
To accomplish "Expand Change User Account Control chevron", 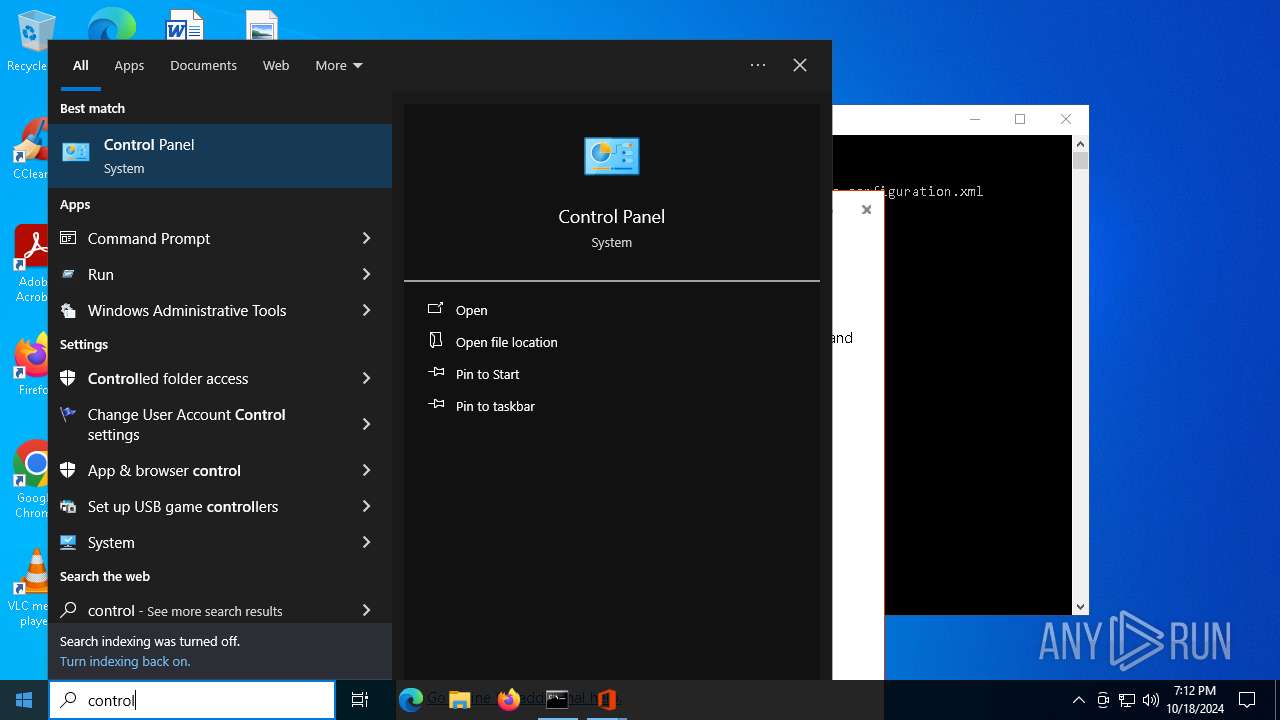I will point(366,424).
